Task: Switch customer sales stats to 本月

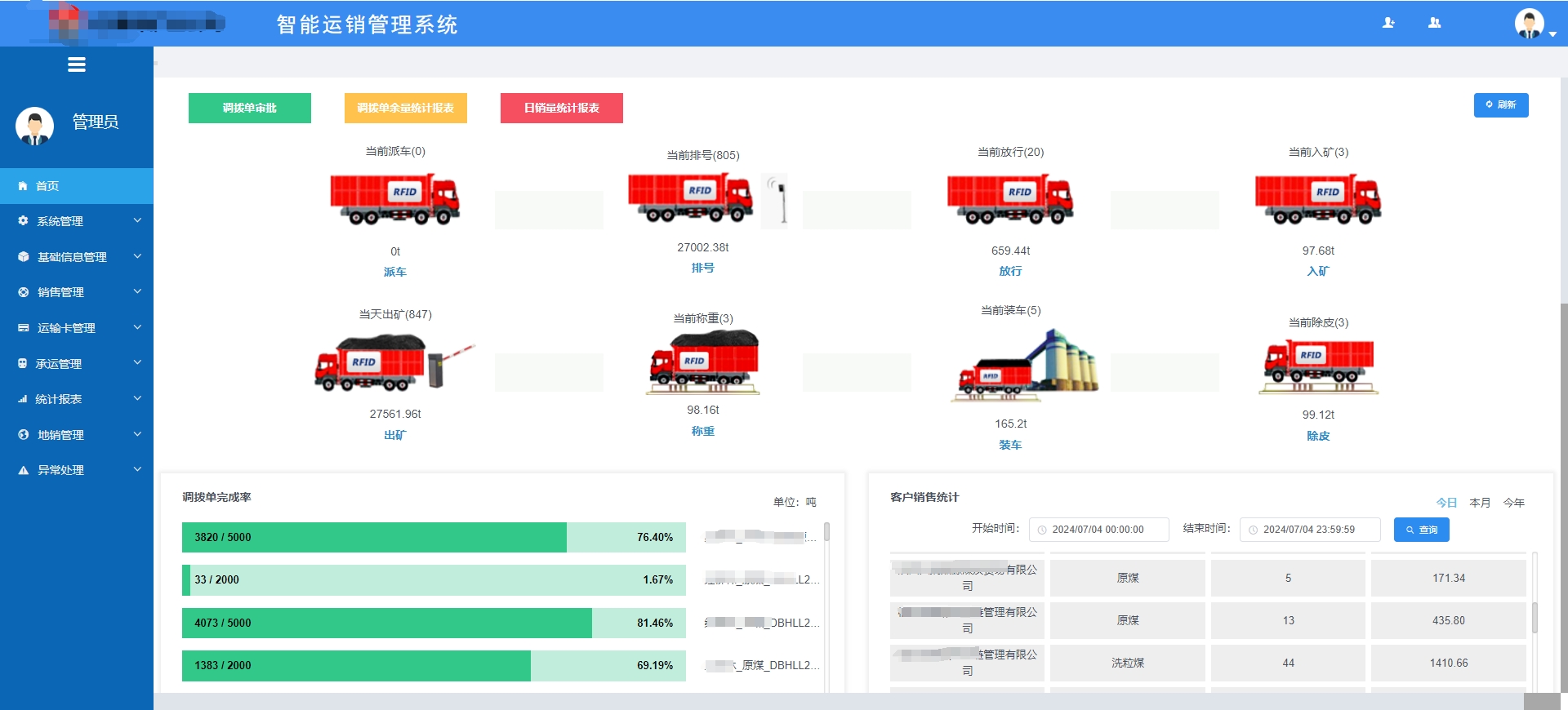Action: click(1480, 503)
